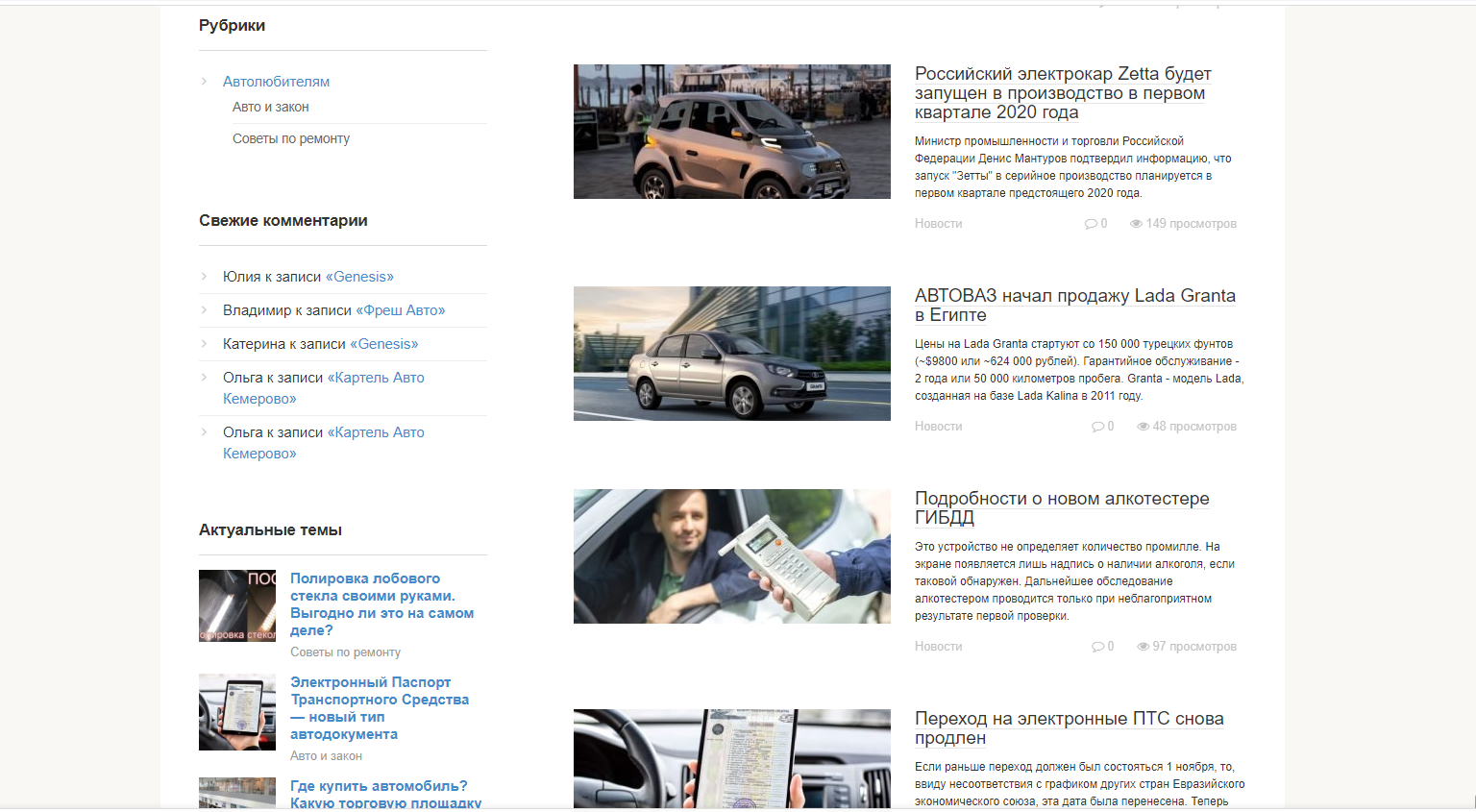
Task: Click the electronic vehicle passport article thumbnail
Action: [x=236, y=711]
